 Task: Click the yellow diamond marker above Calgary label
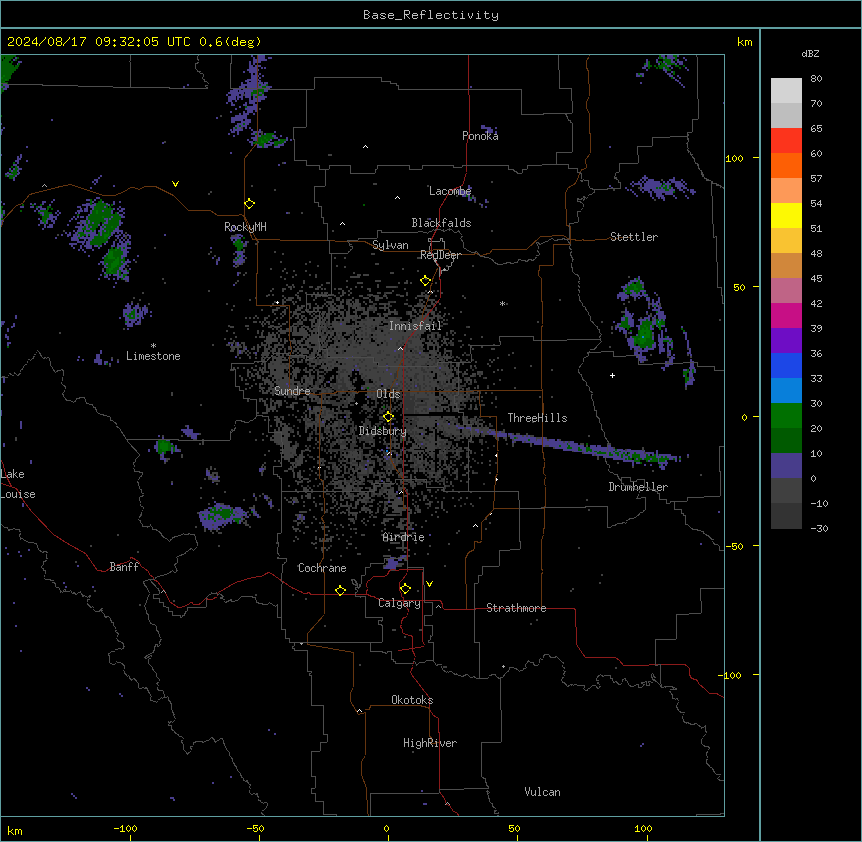coord(405,589)
